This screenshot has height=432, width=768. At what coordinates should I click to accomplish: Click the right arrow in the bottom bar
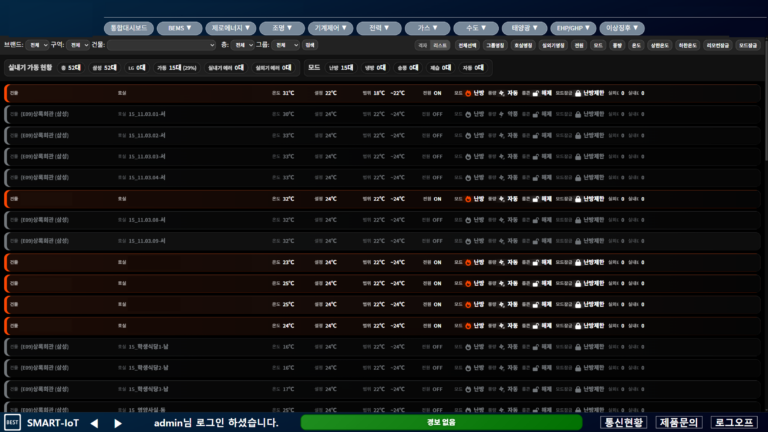pyautogui.click(x=118, y=423)
